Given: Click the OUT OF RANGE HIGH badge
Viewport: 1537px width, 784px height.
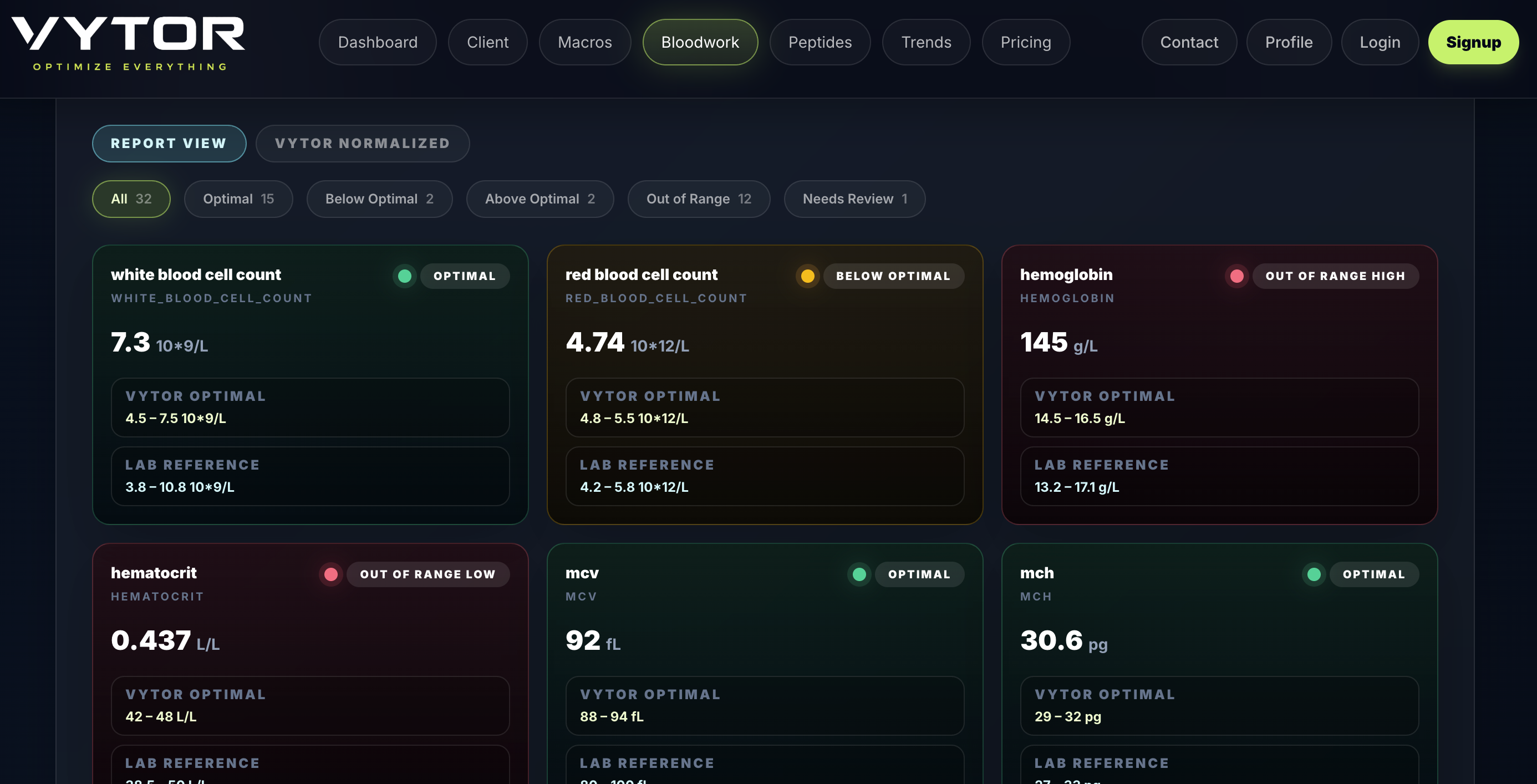Looking at the screenshot, I should (x=1335, y=276).
